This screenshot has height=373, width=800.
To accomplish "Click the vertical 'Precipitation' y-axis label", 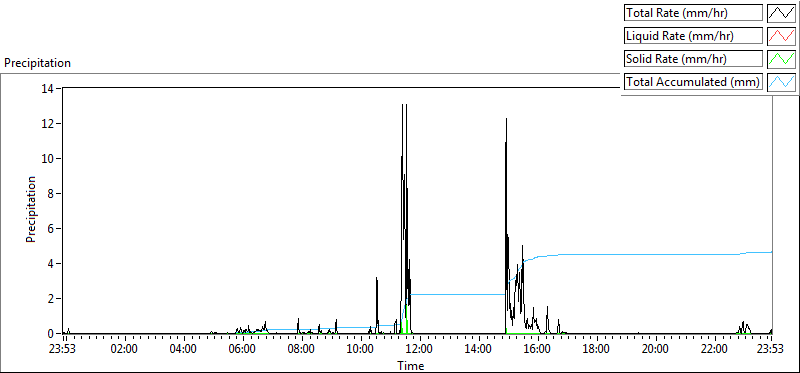I will coord(31,210).
